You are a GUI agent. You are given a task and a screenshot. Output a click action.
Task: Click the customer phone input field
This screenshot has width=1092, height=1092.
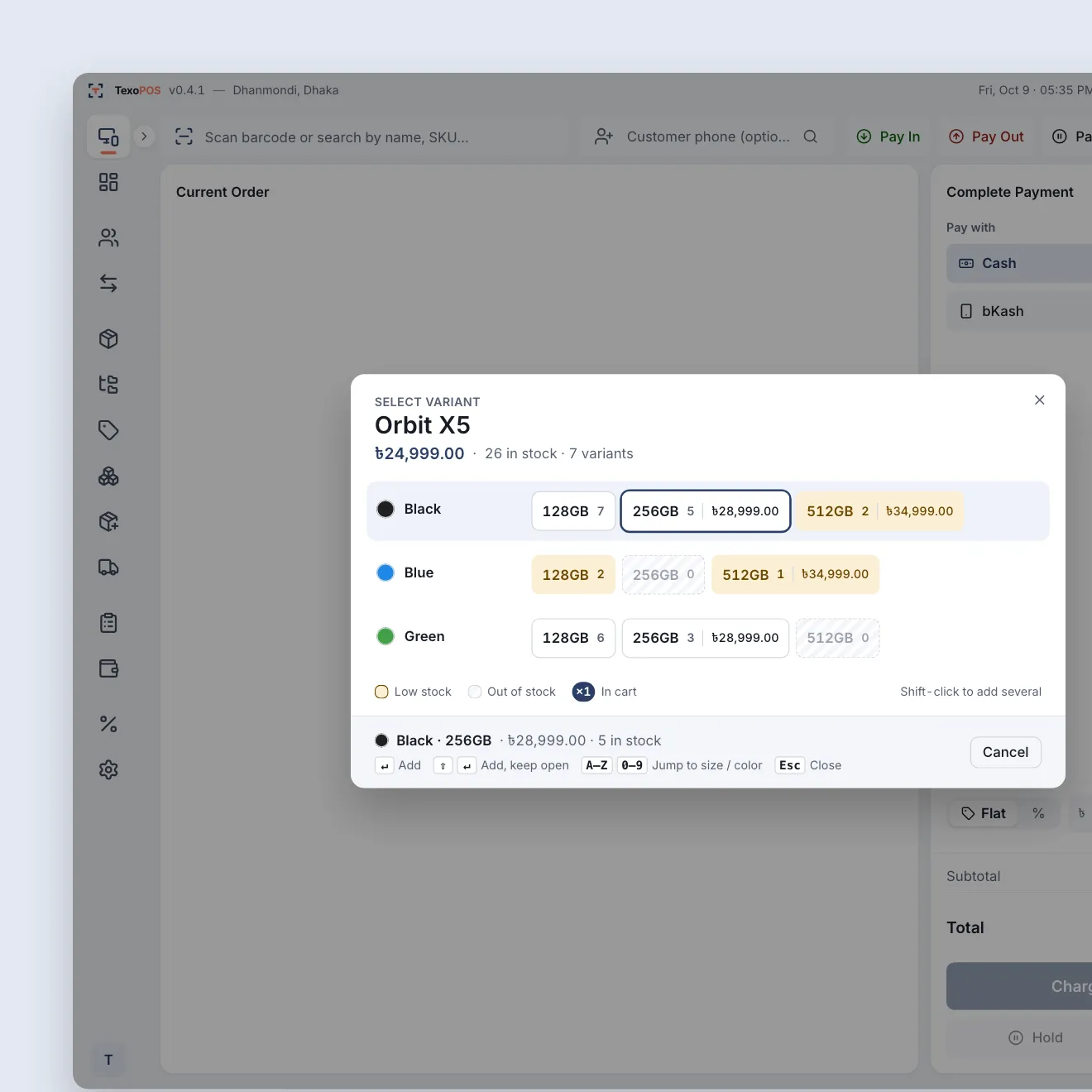(706, 136)
